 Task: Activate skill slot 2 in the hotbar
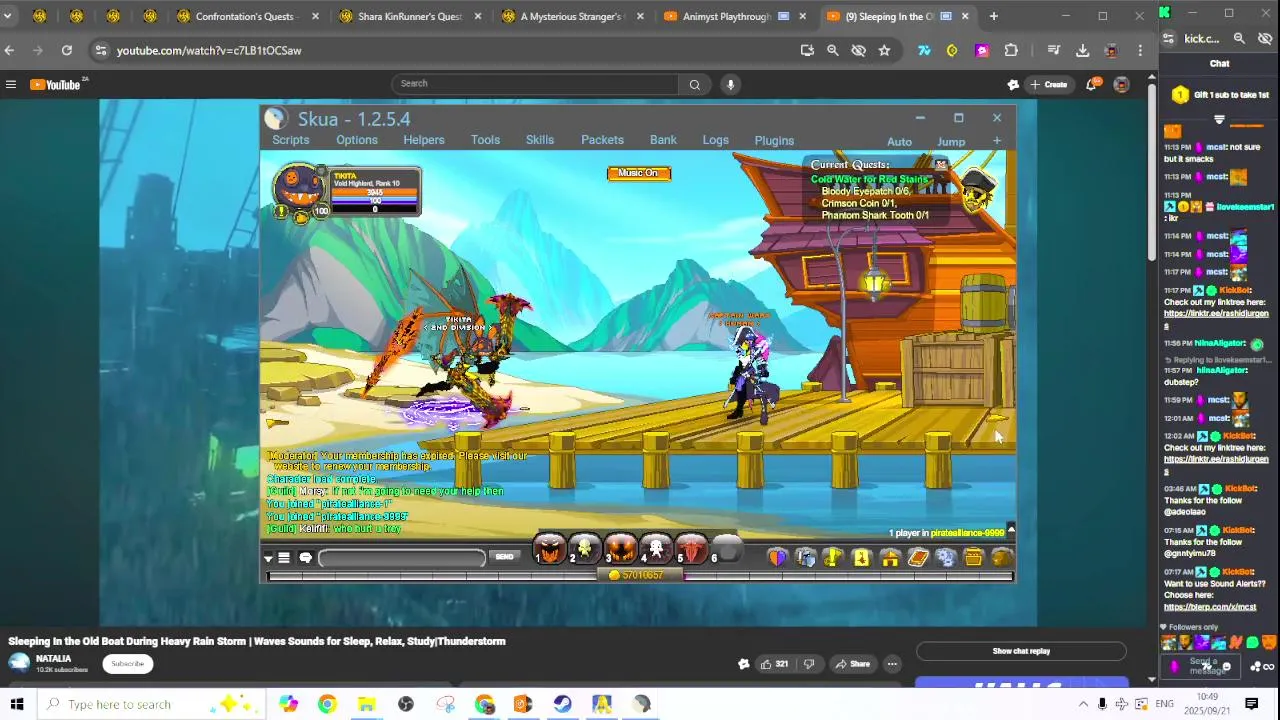[x=584, y=549]
